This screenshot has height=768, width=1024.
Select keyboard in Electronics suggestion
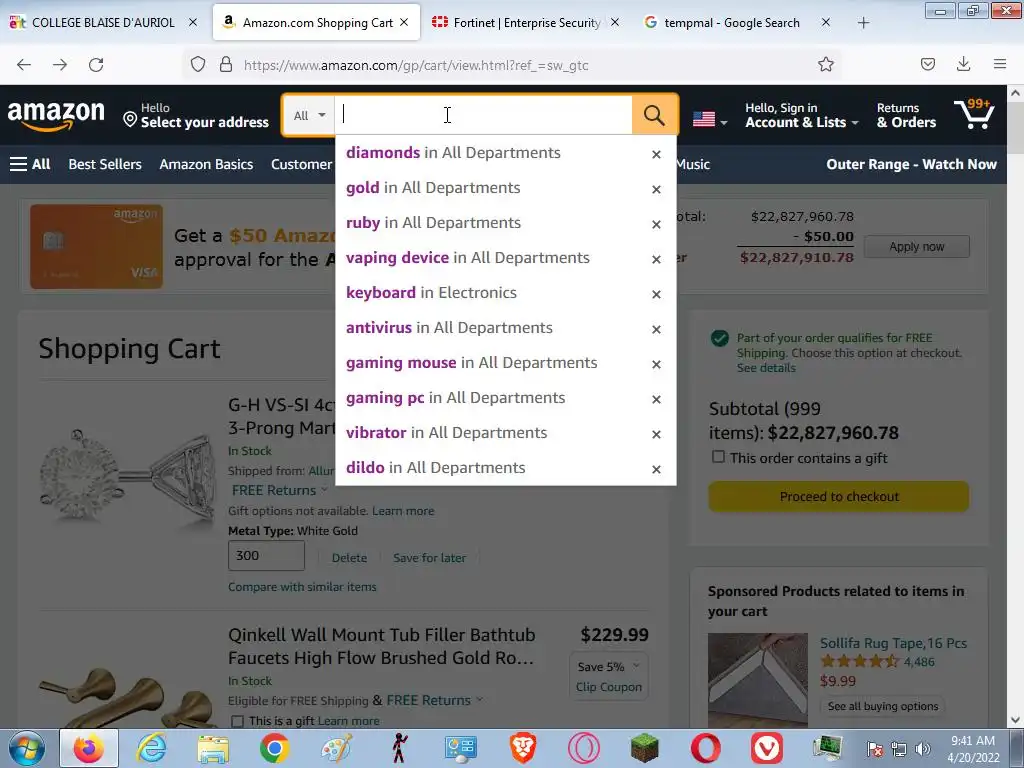click(x=431, y=293)
